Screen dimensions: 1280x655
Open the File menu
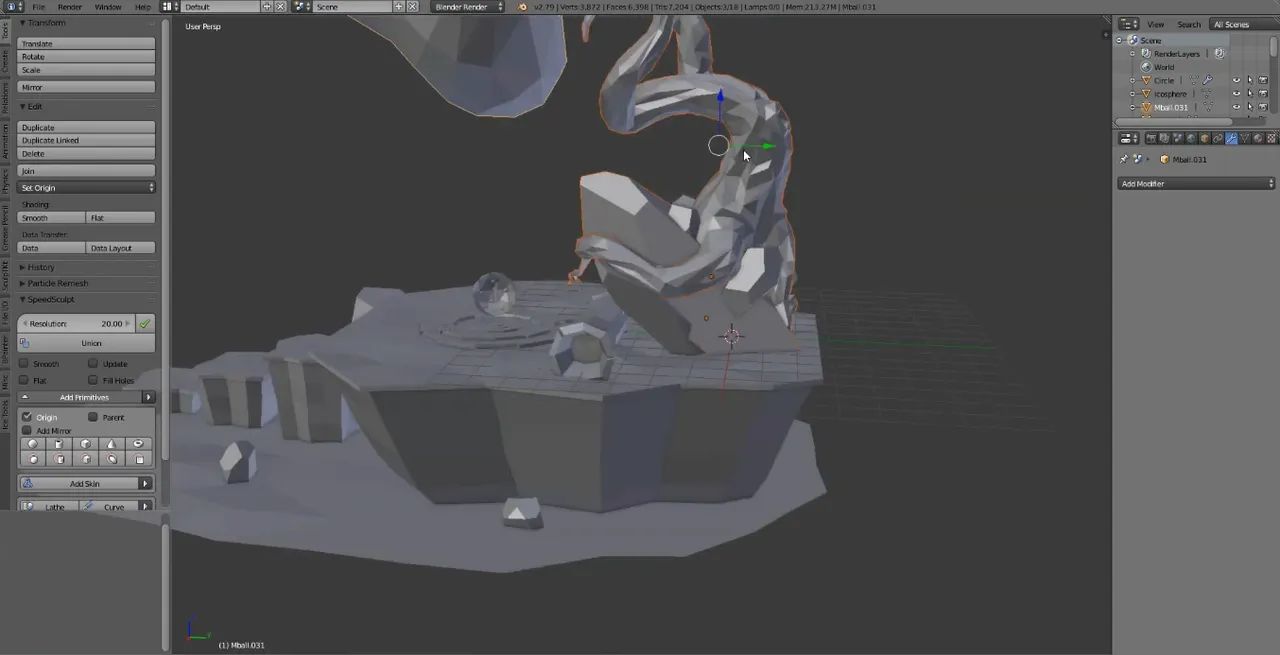coord(39,6)
